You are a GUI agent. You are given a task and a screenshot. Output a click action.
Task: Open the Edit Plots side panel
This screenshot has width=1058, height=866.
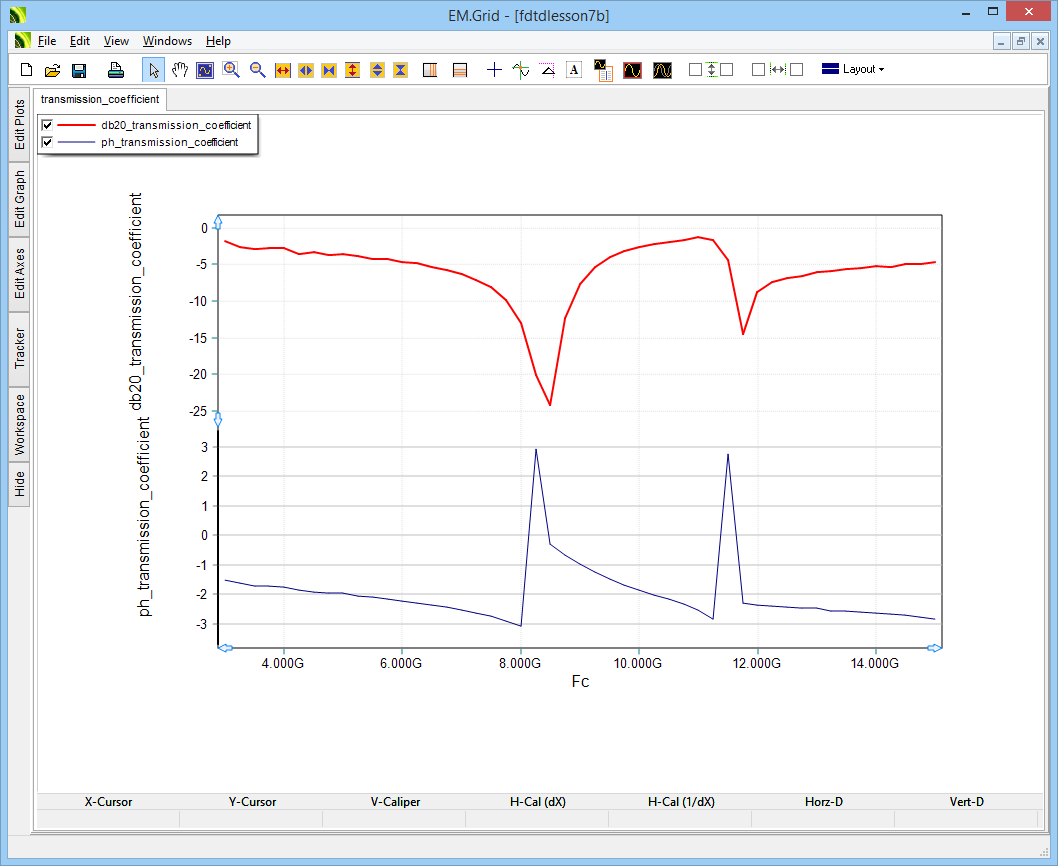coord(20,125)
